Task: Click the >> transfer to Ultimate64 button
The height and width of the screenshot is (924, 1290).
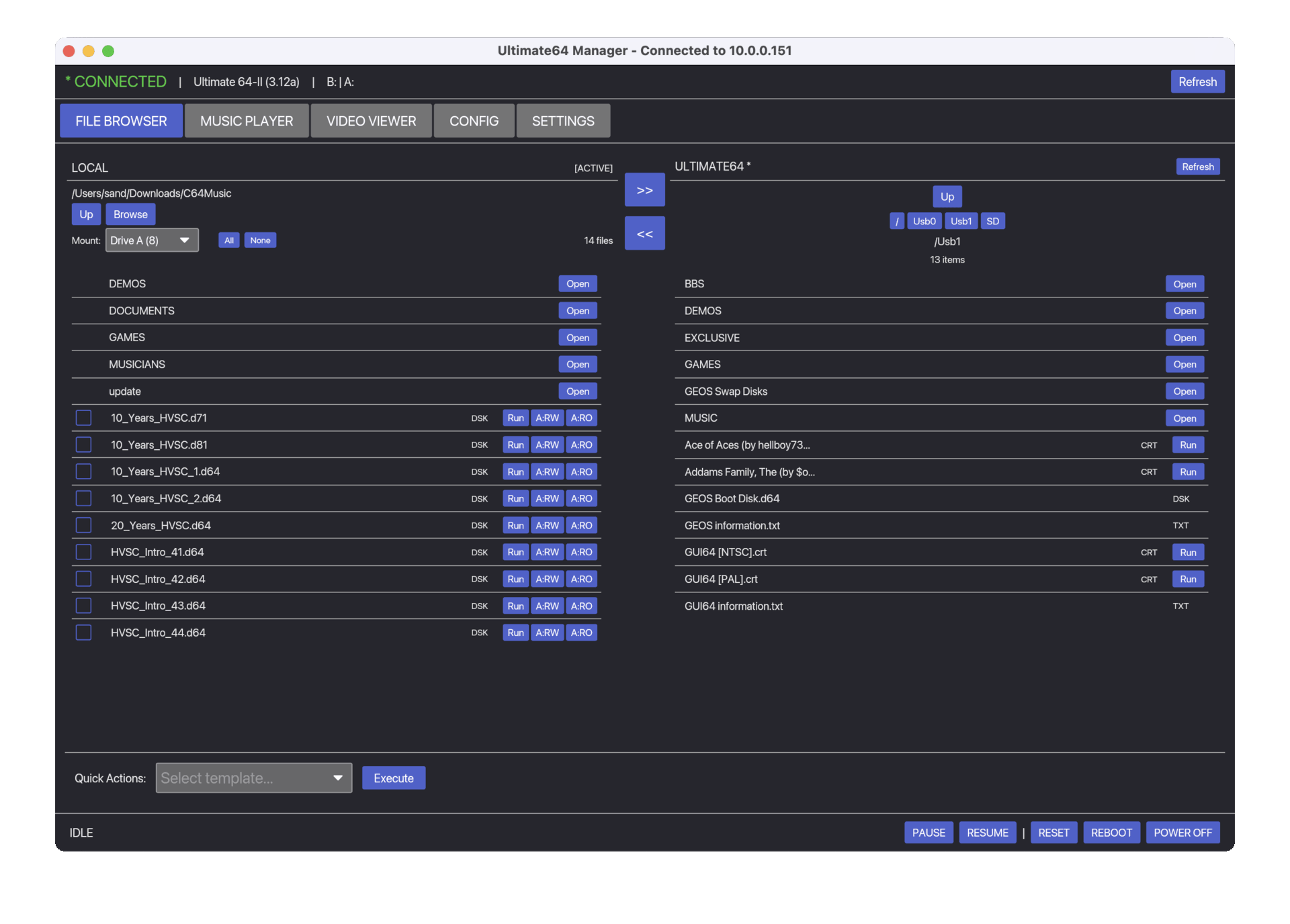Action: coord(644,190)
